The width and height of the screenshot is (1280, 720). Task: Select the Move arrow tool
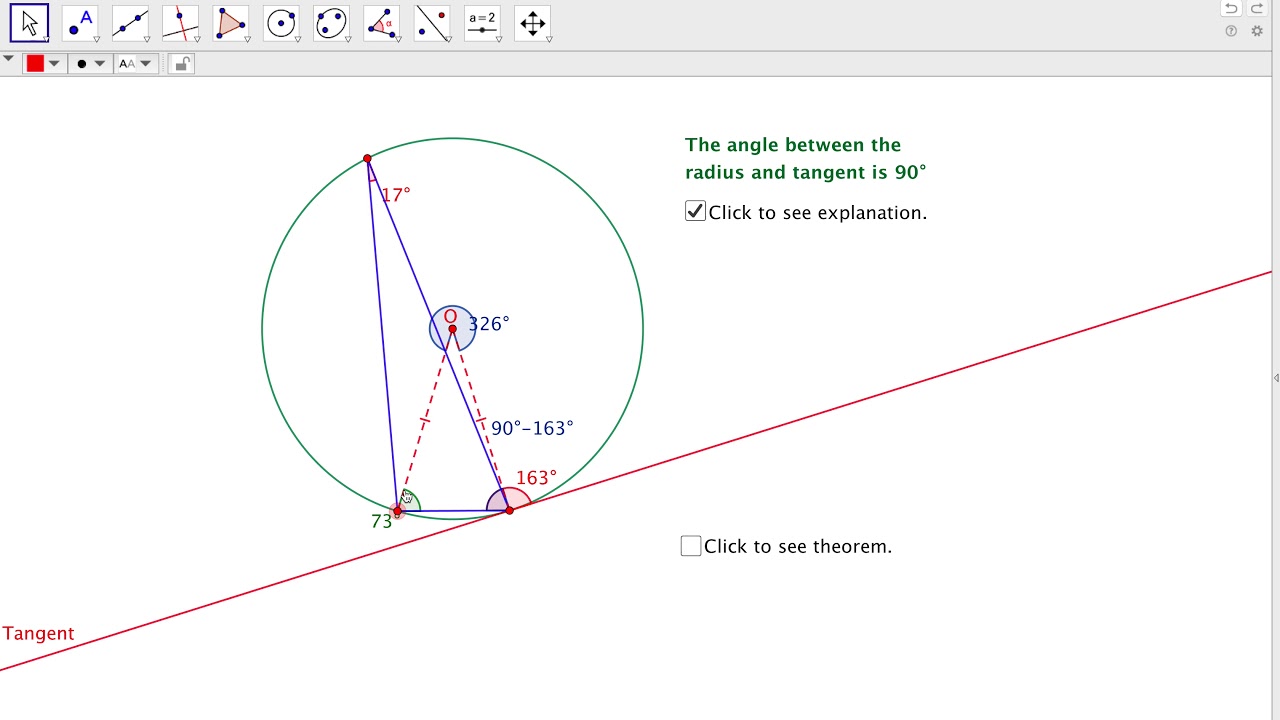(x=29, y=23)
